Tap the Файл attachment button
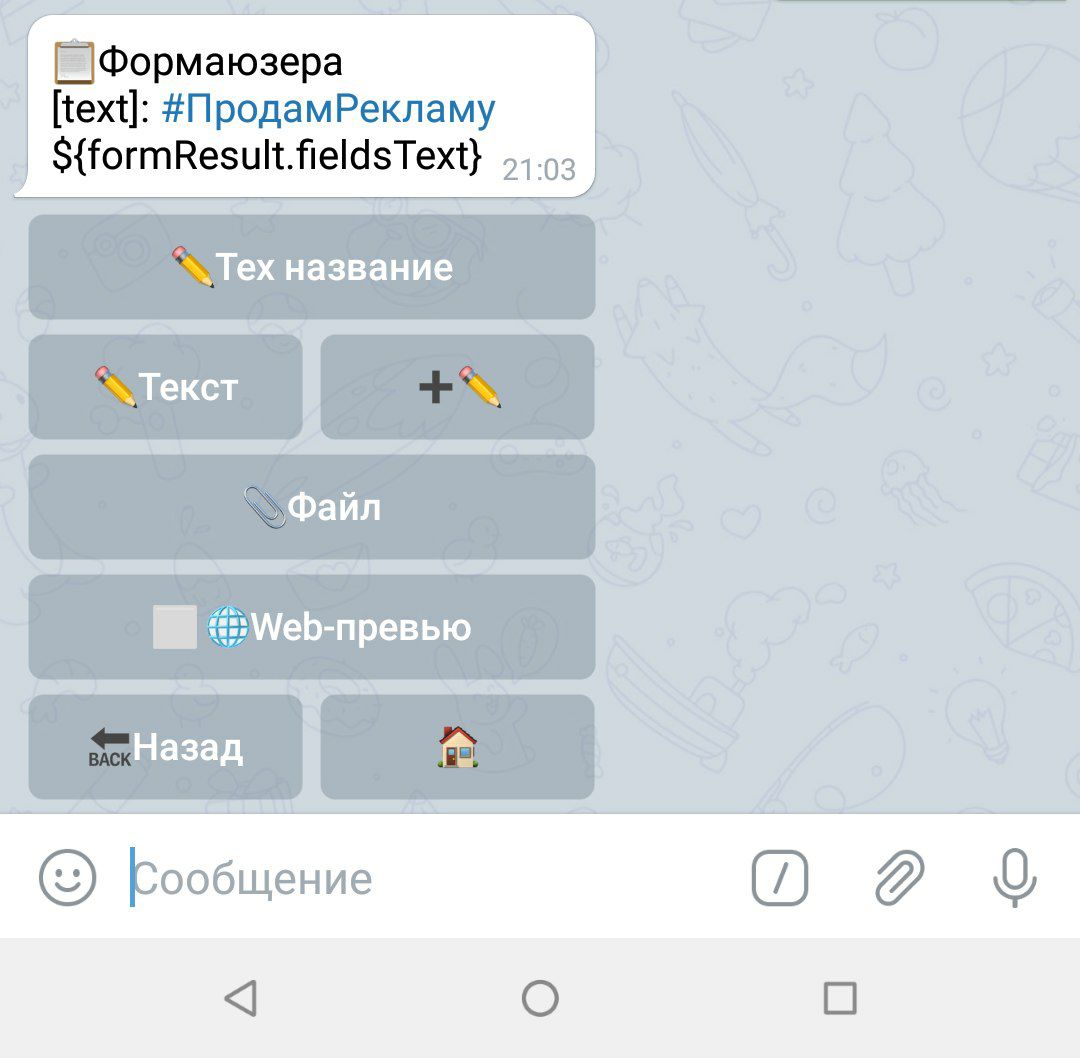Viewport: 1080px width, 1058px height. [x=312, y=507]
